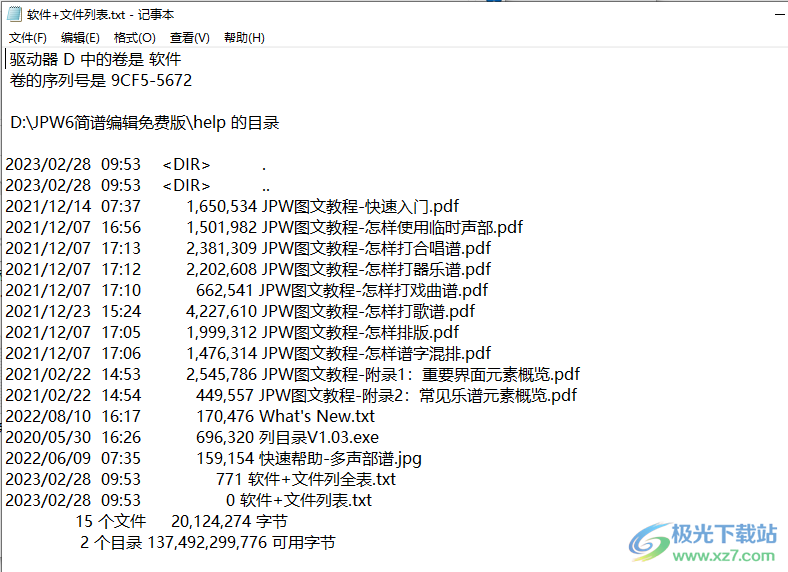Select file name JPW图文教程-怎样打戏曲谱.pdf
Screen dimensions: 788x572
[x=373, y=291]
